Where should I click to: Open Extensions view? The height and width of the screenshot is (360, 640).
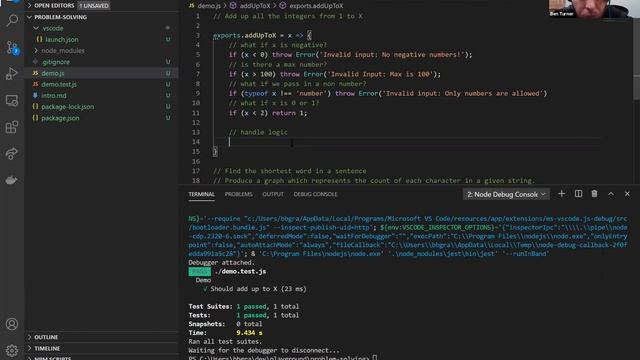pos(12,127)
